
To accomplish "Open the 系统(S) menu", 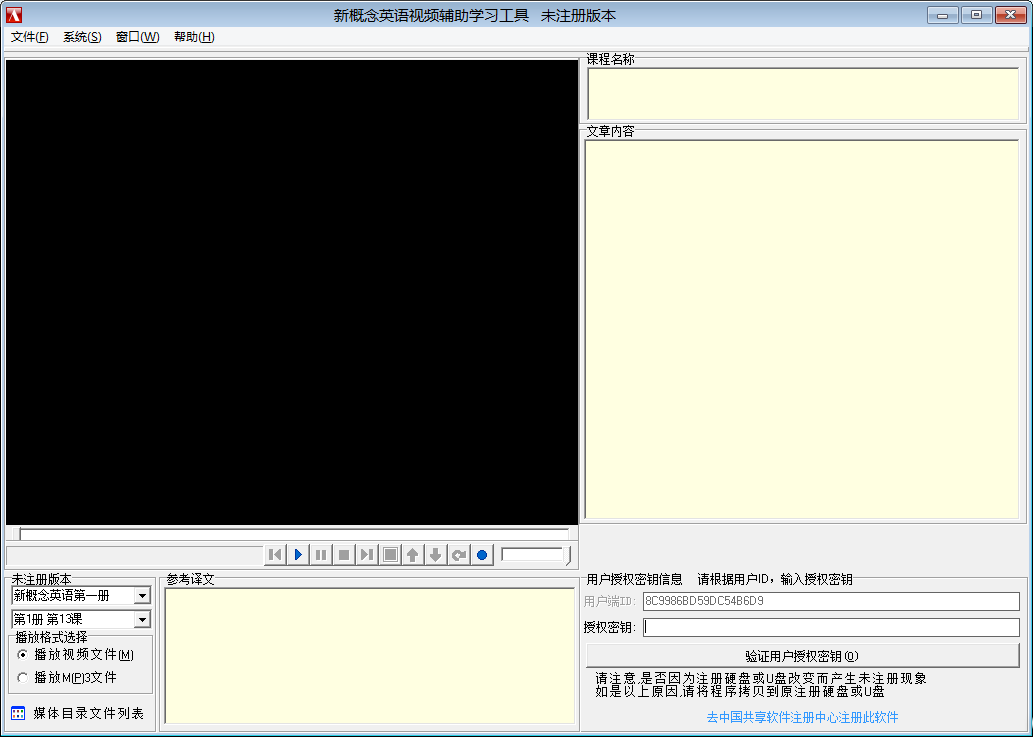I will (x=82, y=37).
